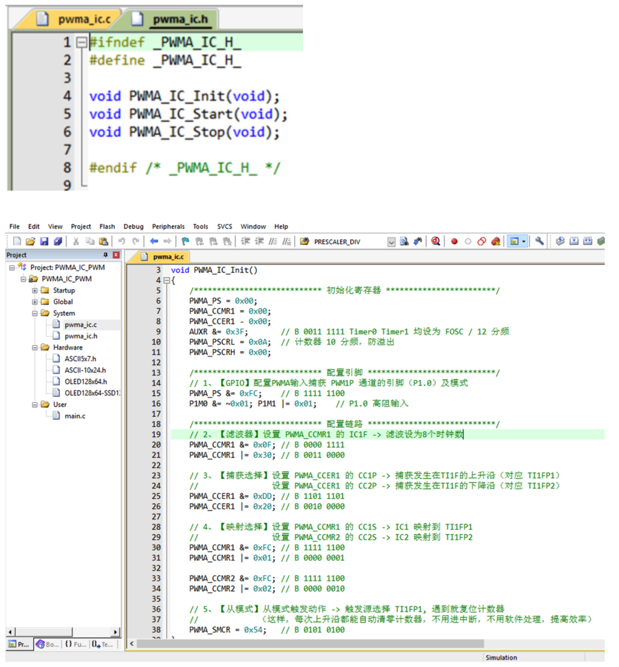Screen dimensions: 619x667
Task: Expand the Global group
Action: (35, 302)
